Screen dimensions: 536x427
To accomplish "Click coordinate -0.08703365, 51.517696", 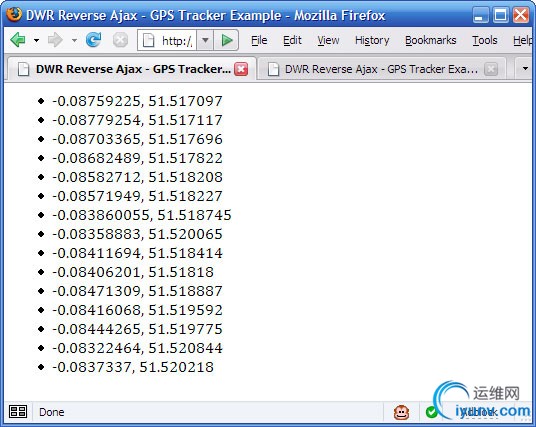I will click(x=137, y=139).
